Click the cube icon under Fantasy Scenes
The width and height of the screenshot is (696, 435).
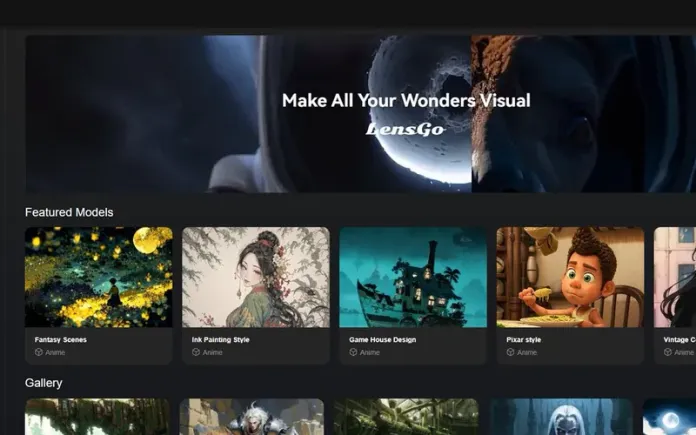(39, 352)
